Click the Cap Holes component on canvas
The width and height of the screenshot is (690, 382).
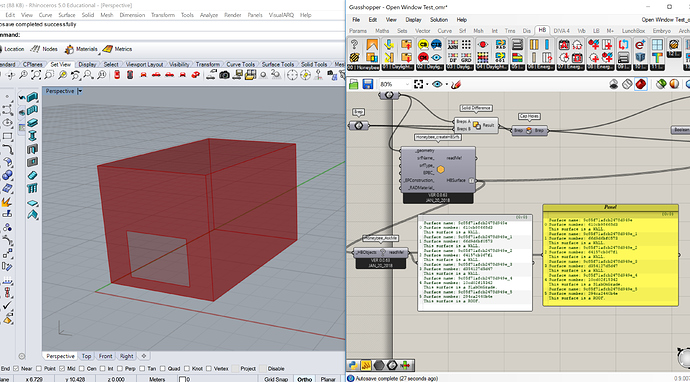[x=529, y=130]
